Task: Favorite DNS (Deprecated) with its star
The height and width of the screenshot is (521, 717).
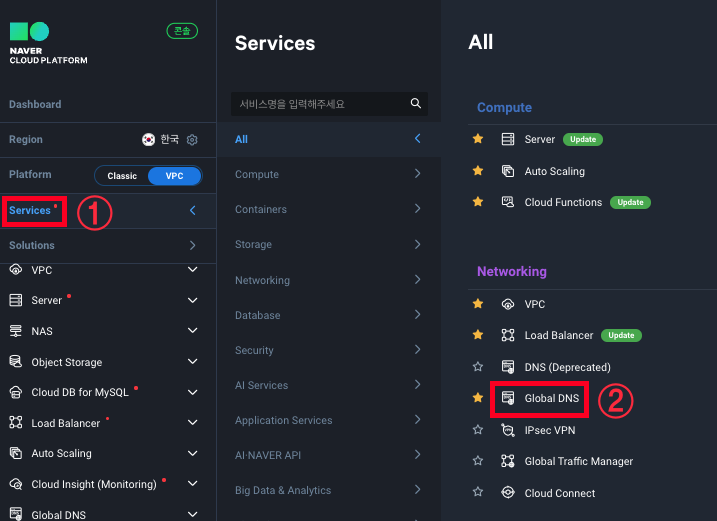Action: (x=478, y=366)
